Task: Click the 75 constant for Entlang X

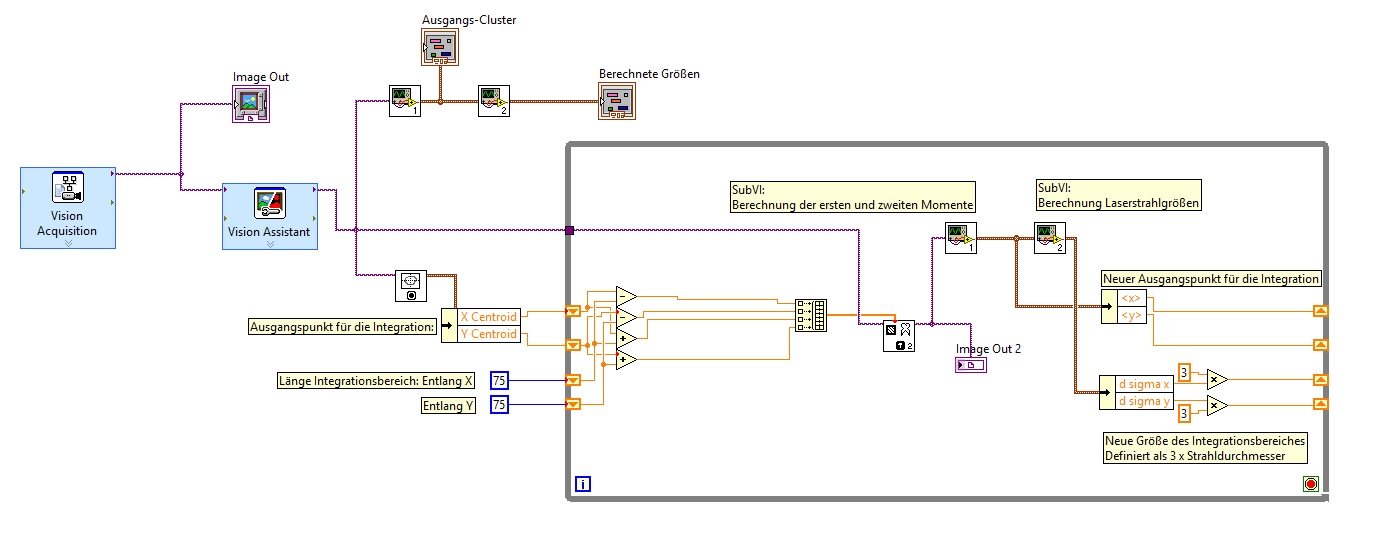Action: [500, 380]
